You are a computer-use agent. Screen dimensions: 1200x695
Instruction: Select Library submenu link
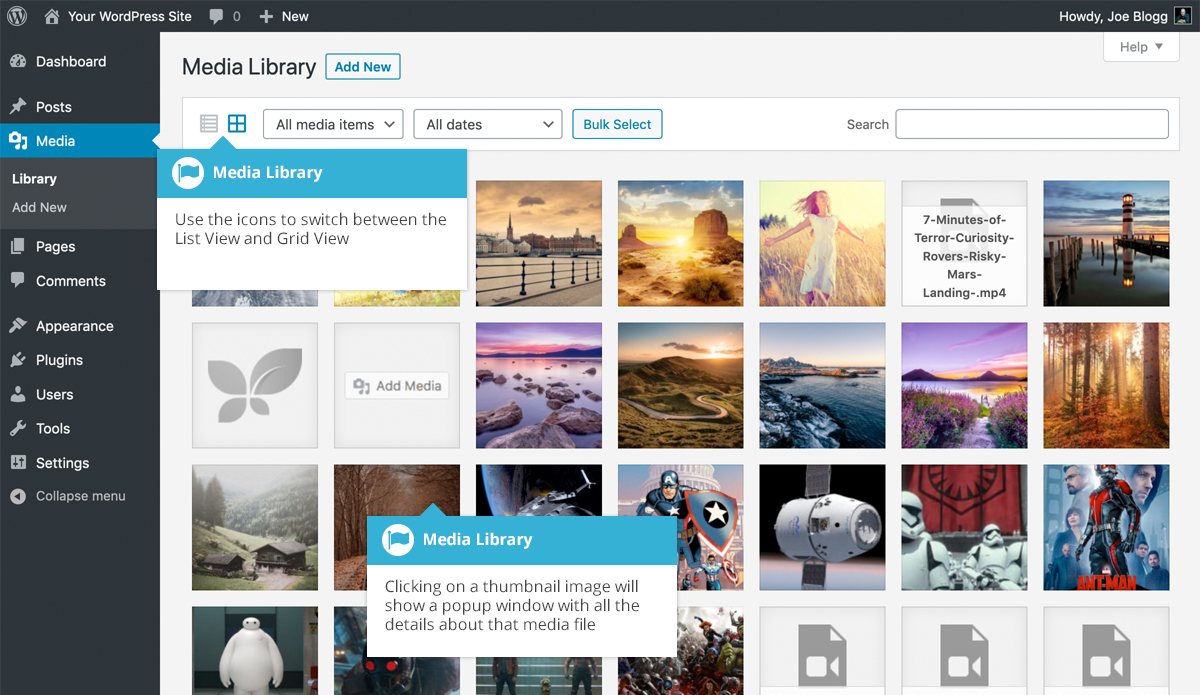[34, 179]
